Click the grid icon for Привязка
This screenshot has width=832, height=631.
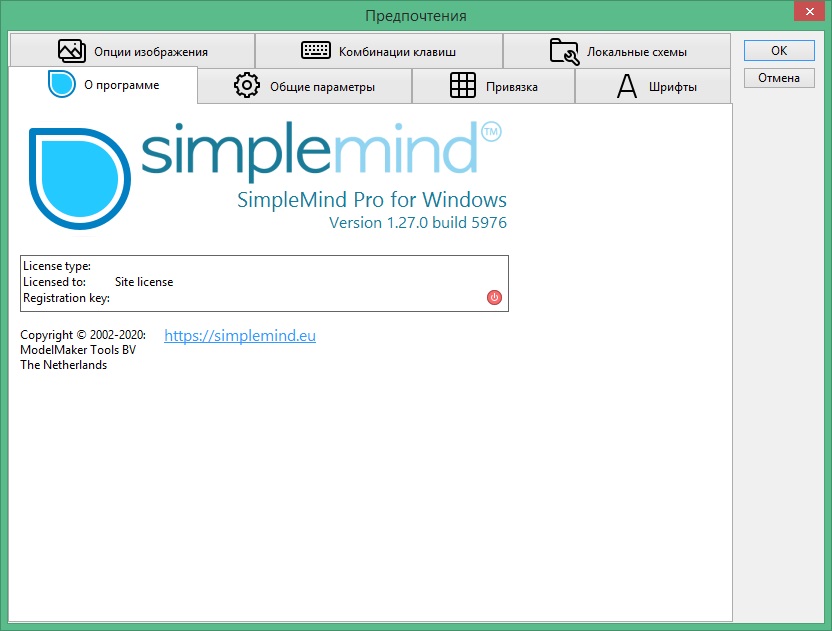coord(463,85)
